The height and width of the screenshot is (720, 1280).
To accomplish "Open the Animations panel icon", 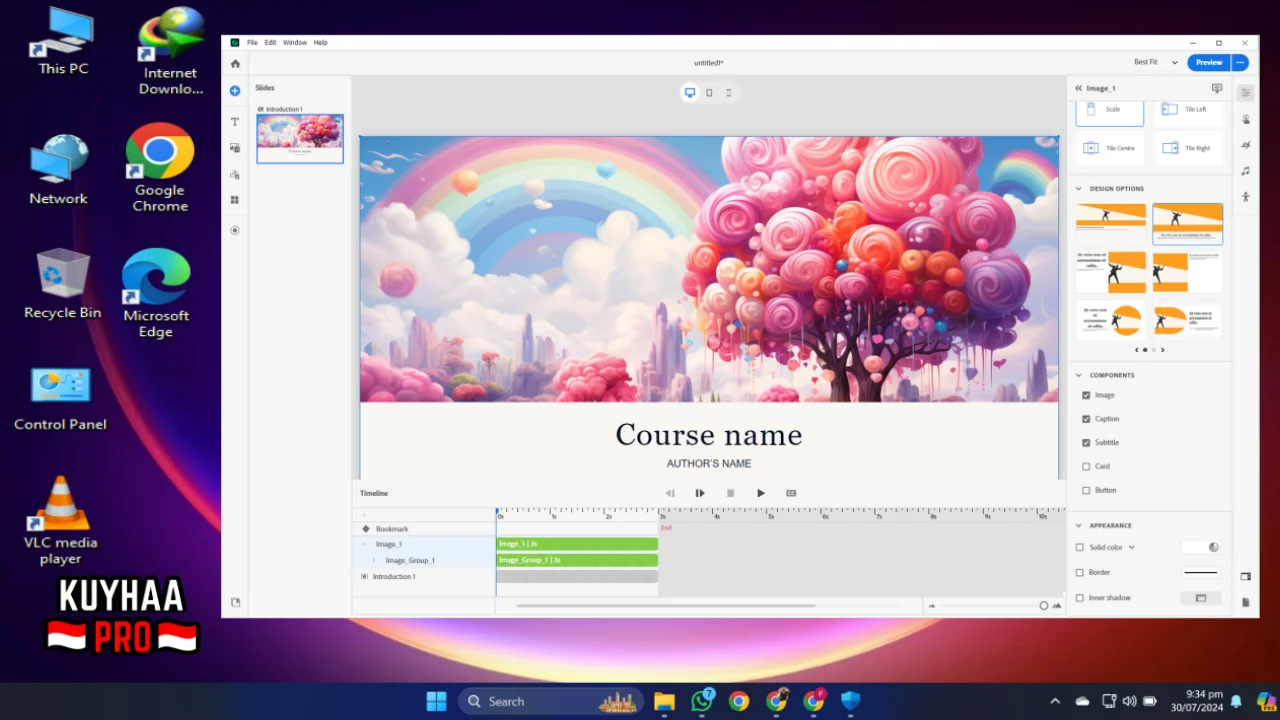I will point(1245,145).
